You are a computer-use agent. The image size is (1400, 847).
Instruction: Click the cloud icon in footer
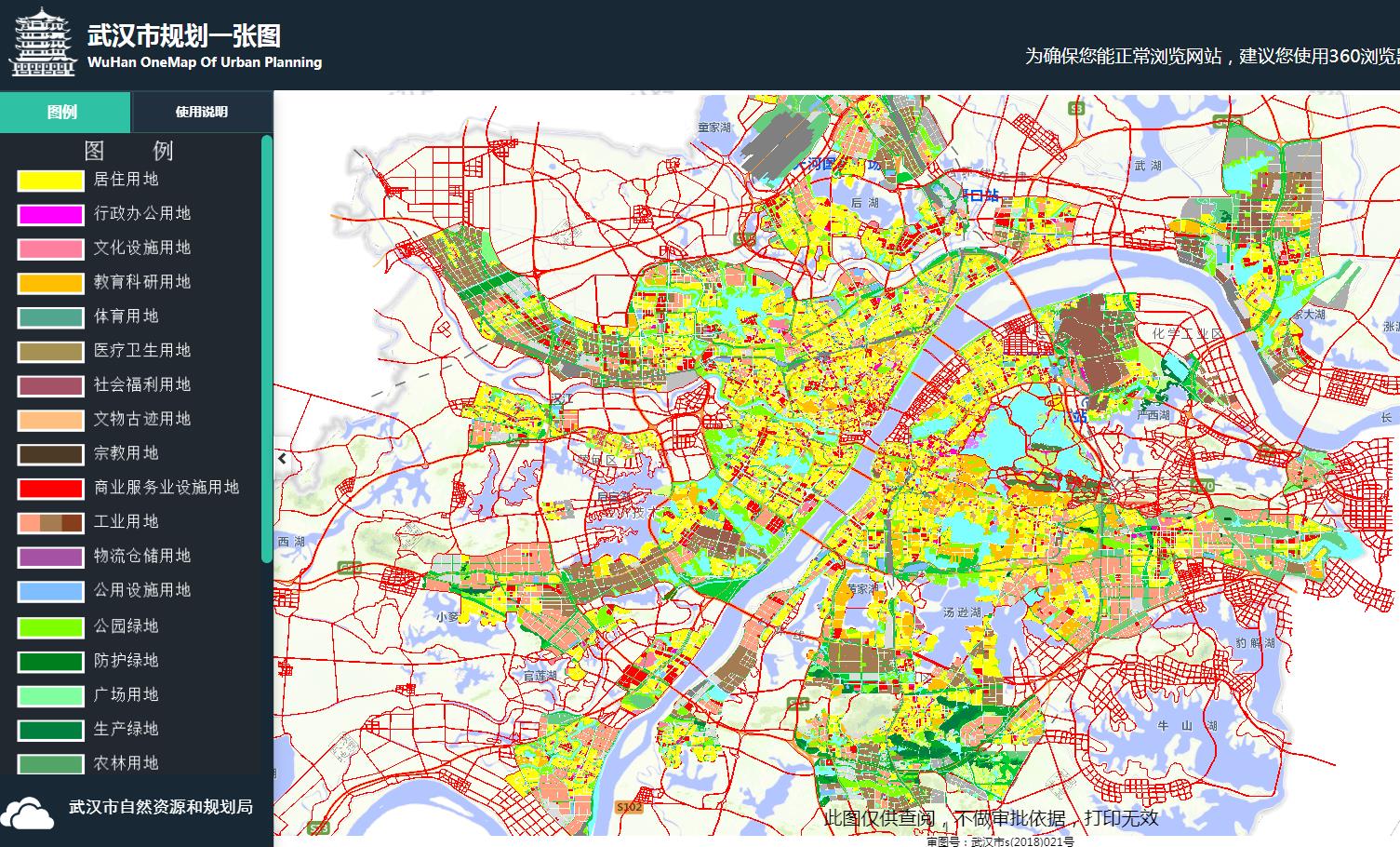[28, 813]
